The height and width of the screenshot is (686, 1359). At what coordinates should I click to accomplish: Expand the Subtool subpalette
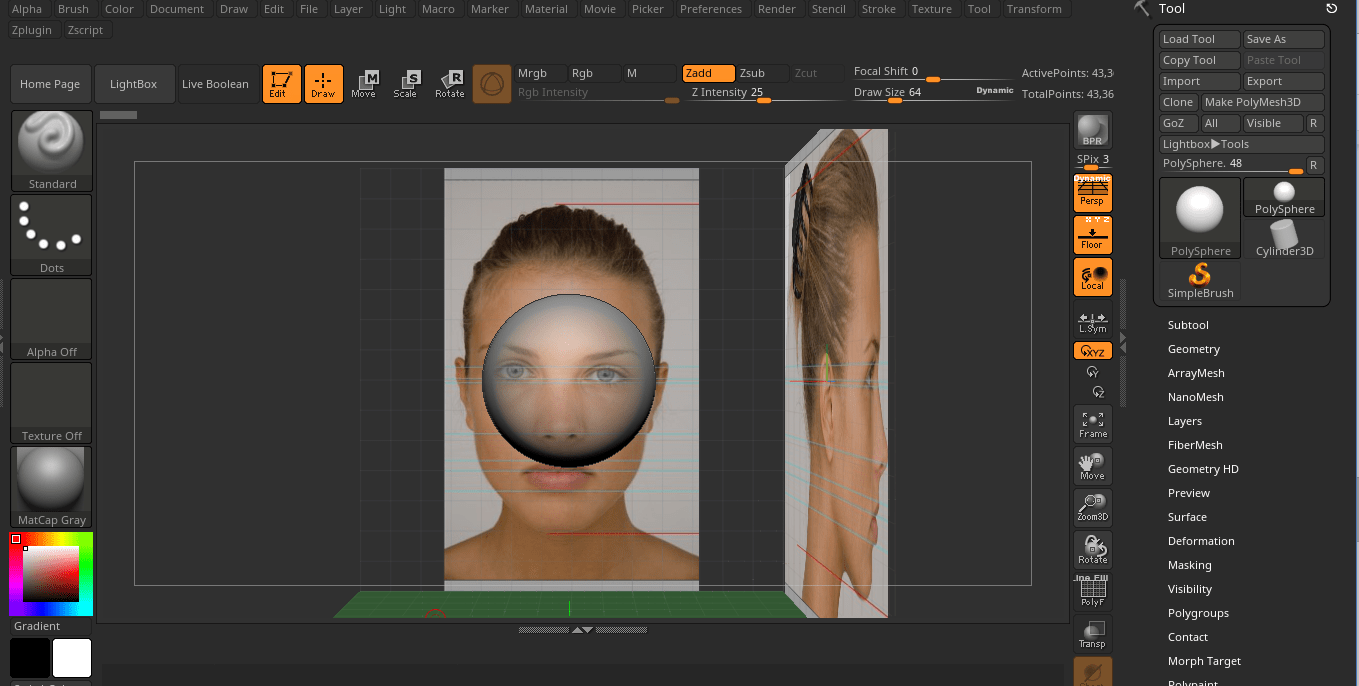point(1190,324)
